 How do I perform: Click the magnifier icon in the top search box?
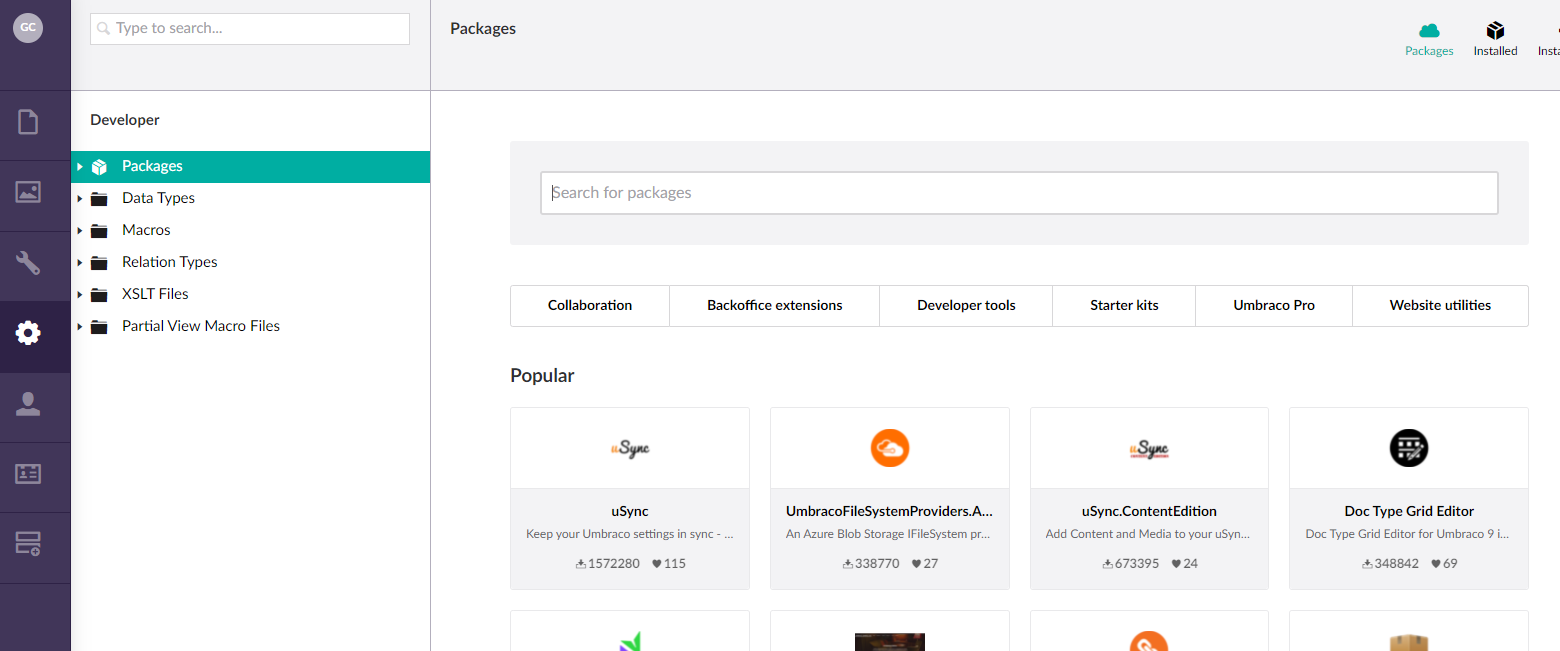click(104, 29)
